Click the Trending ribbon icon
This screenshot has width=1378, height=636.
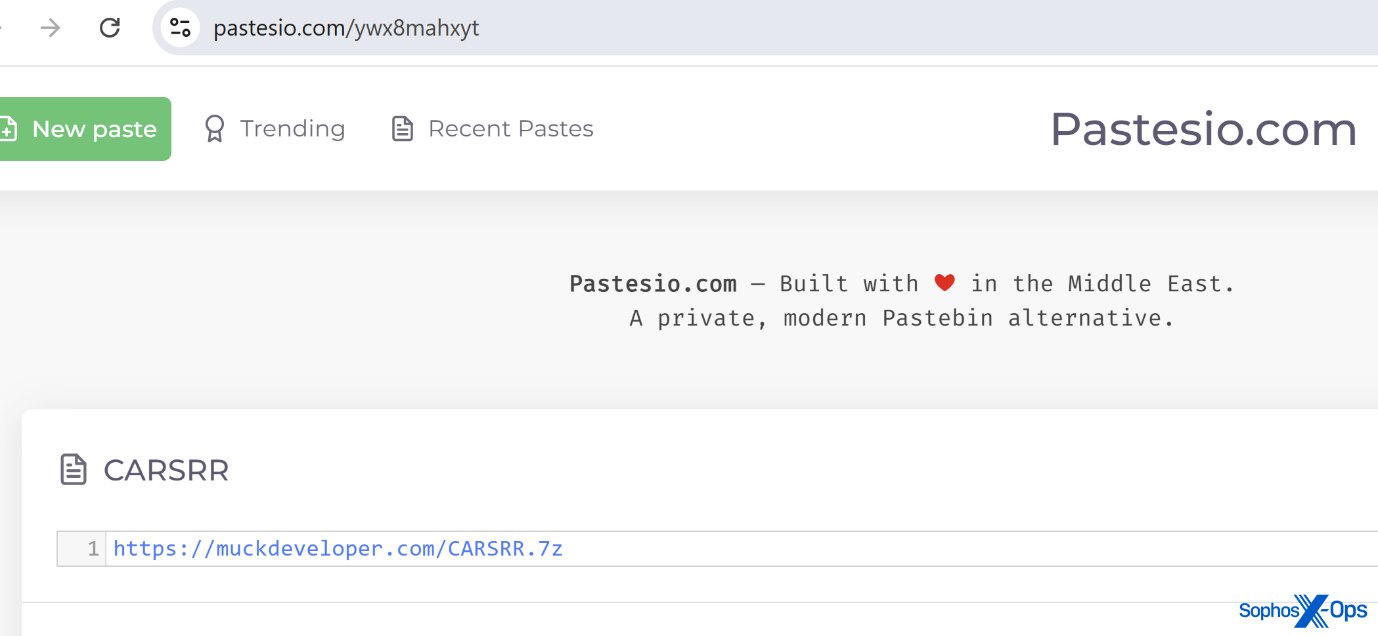click(214, 129)
